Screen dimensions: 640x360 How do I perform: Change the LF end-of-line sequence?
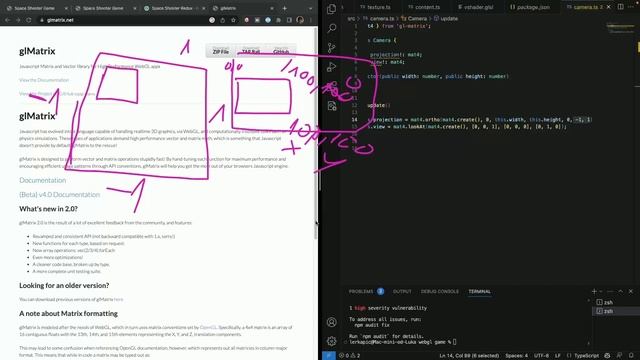tap(558, 356)
